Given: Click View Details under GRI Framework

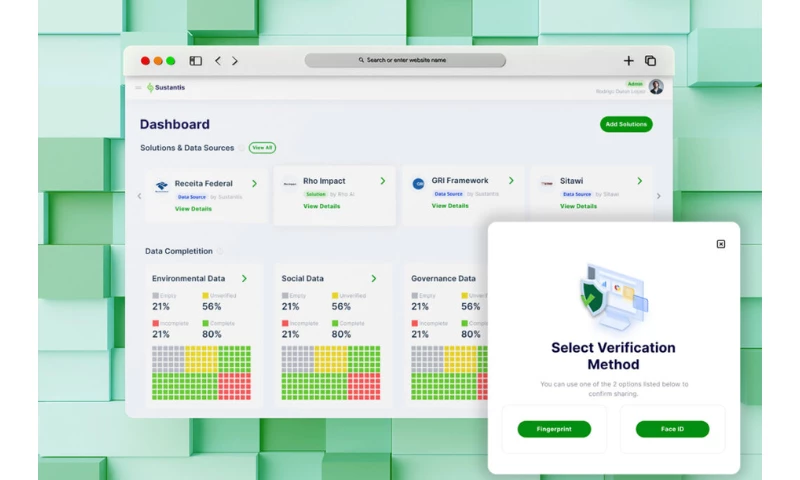Looking at the screenshot, I should [x=450, y=206].
